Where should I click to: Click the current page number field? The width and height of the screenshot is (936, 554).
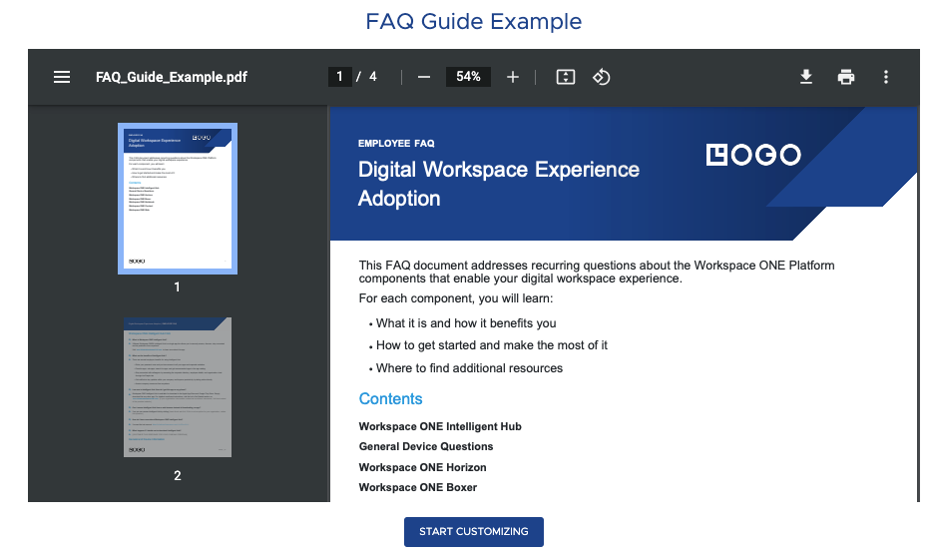pyautogui.click(x=340, y=76)
